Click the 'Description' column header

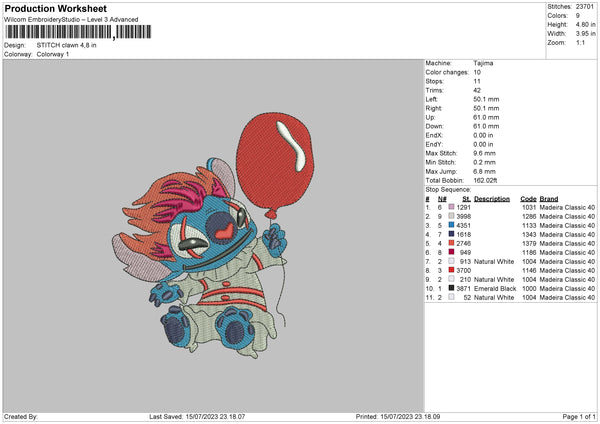492,199
